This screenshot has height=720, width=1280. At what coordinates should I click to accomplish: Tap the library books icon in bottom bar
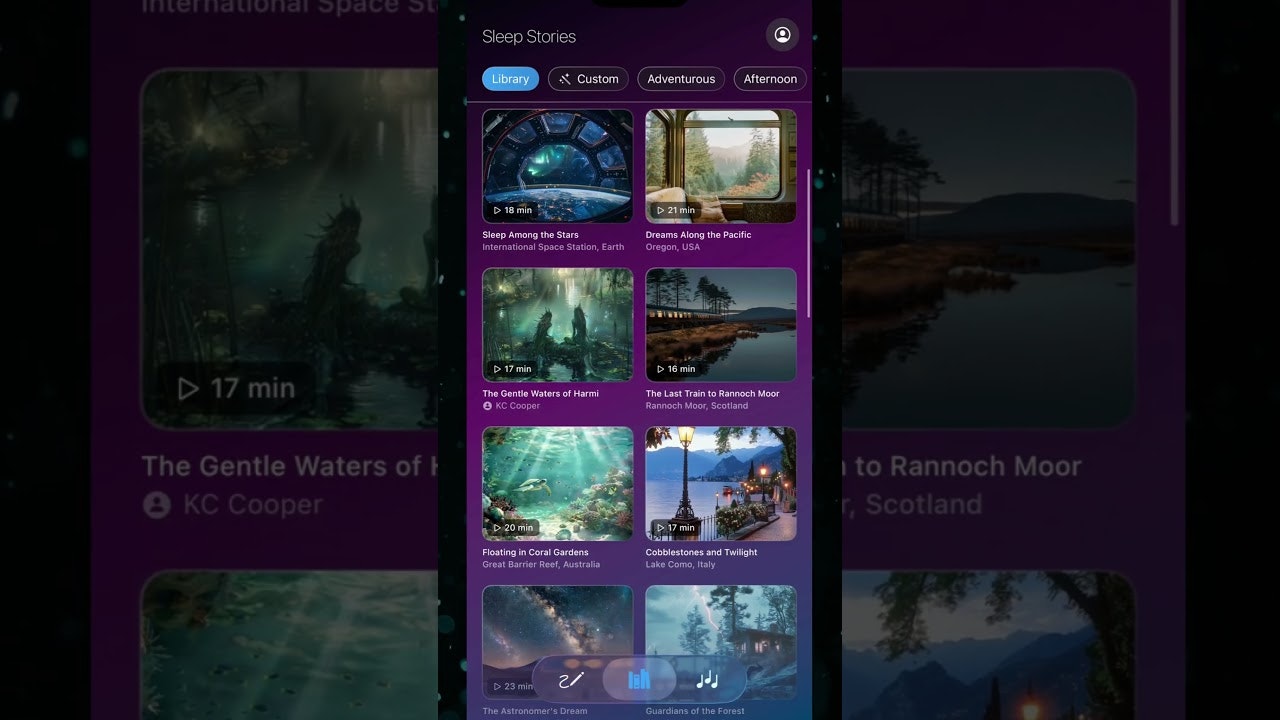point(639,680)
